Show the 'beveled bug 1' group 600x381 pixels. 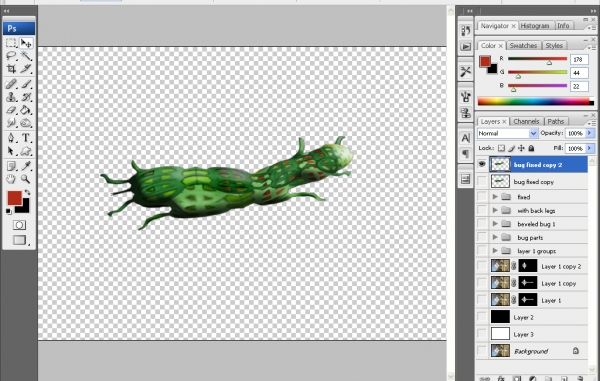[x=482, y=224]
